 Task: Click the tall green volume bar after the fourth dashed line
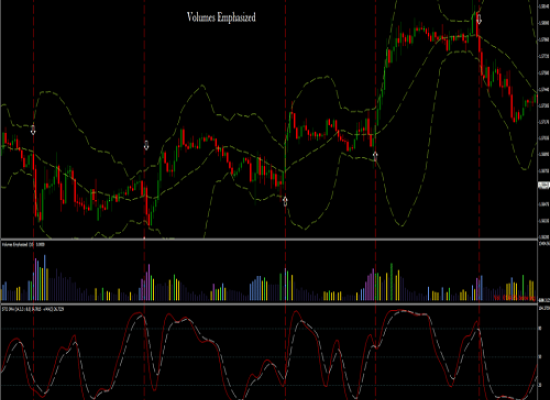[391, 282]
